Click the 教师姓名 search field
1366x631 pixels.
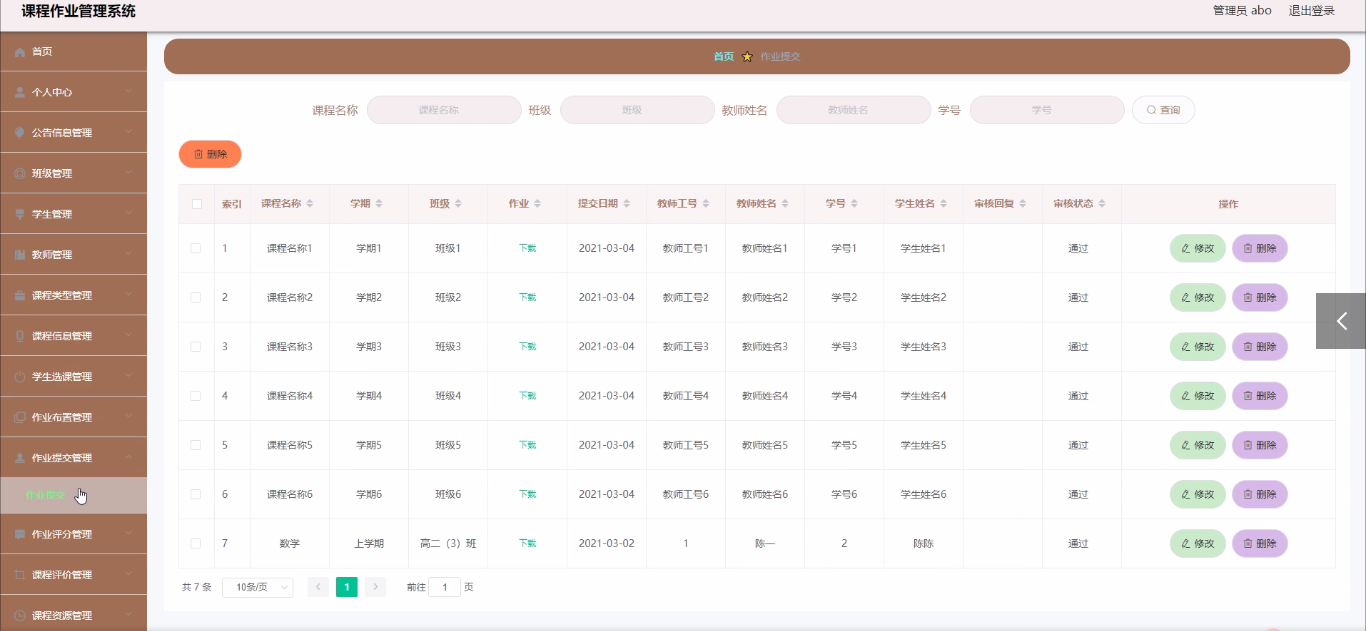point(853,110)
